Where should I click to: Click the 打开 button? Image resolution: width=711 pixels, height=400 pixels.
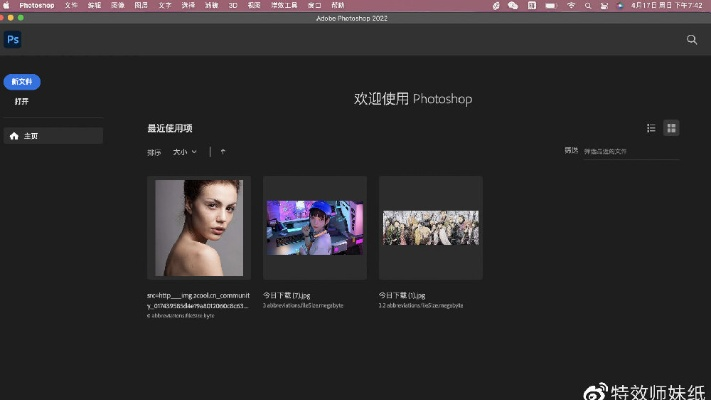(x=21, y=102)
